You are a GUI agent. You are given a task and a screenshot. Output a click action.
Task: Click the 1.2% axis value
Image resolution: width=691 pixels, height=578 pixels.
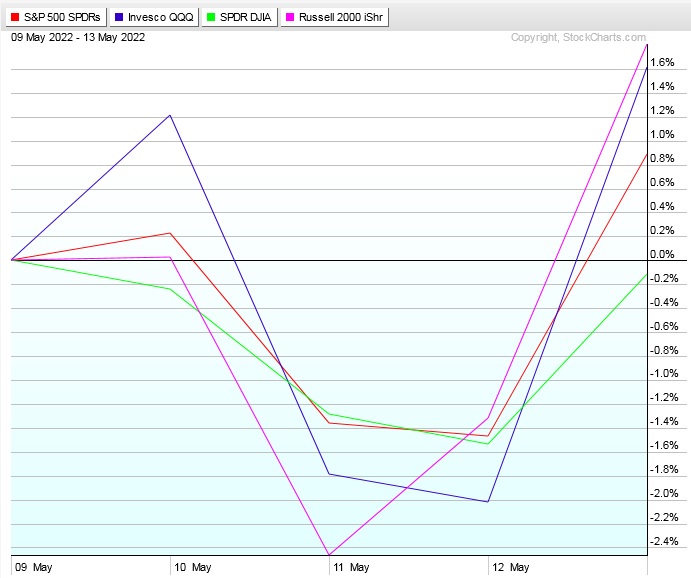point(662,111)
